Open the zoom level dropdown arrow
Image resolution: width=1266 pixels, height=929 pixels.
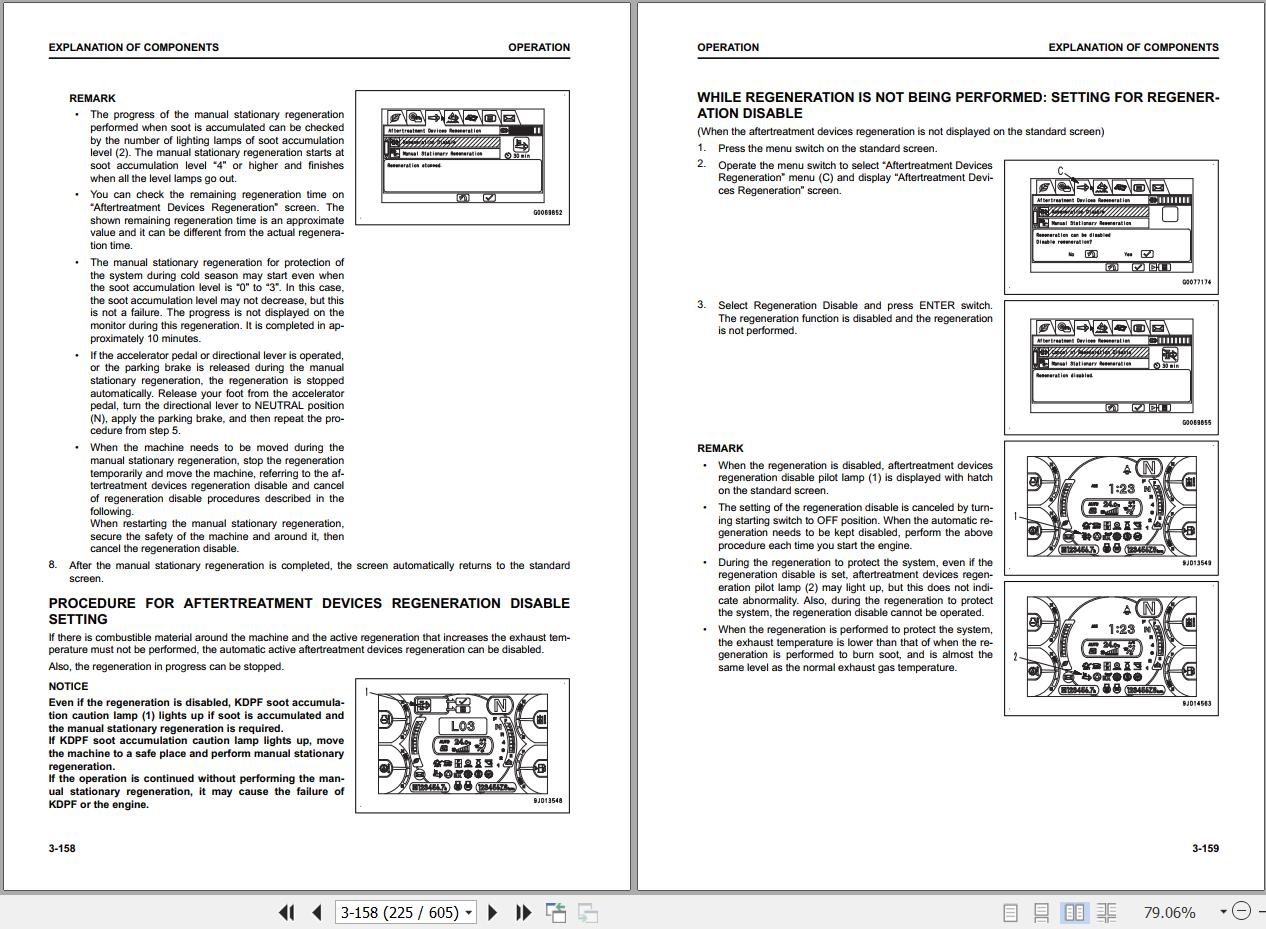1223,912
